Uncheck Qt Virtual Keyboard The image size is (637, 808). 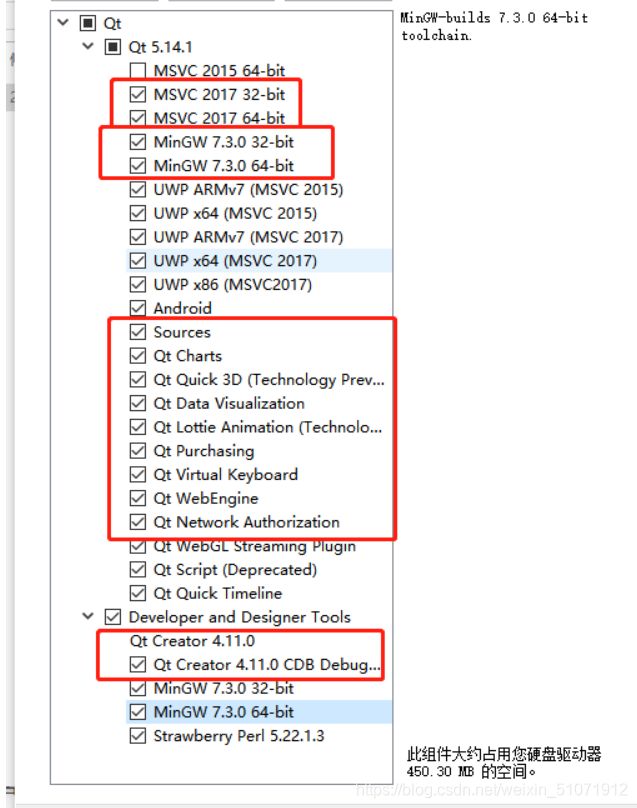138,474
